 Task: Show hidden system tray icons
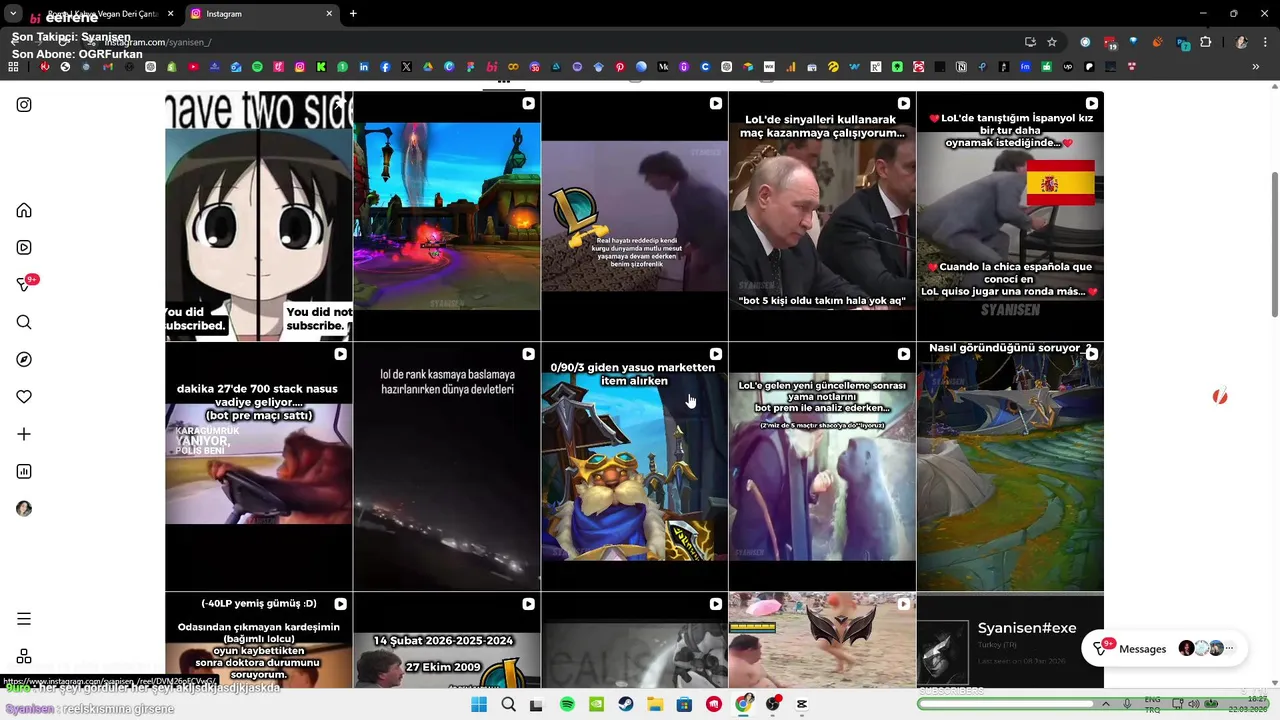click(x=1106, y=704)
